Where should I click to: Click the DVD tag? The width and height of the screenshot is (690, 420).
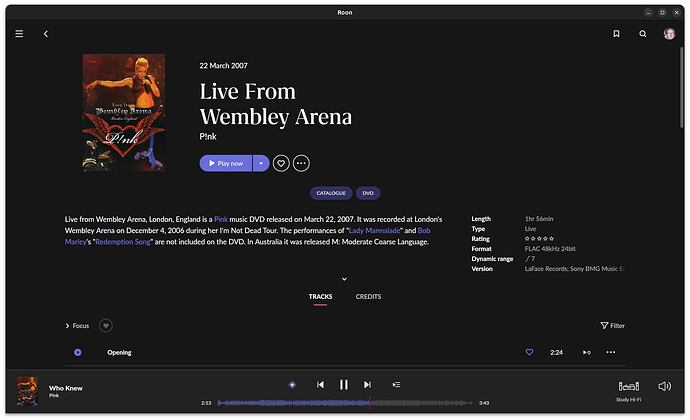[368, 193]
